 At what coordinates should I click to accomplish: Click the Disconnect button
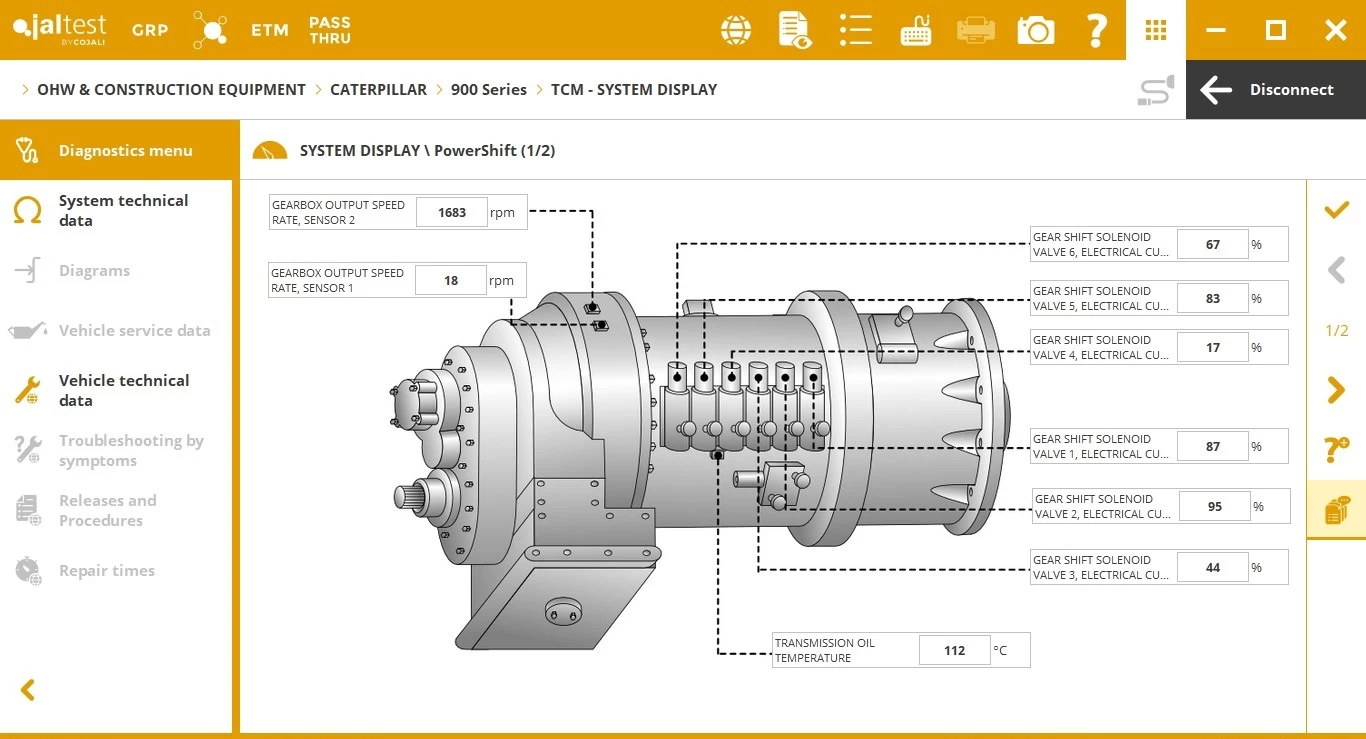[1275, 90]
